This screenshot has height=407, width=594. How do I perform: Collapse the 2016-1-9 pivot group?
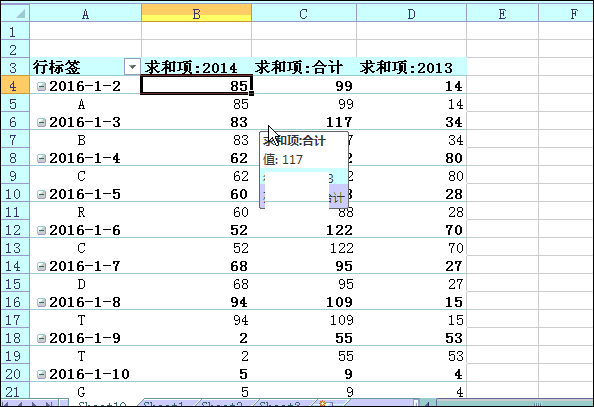tap(41, 339)
